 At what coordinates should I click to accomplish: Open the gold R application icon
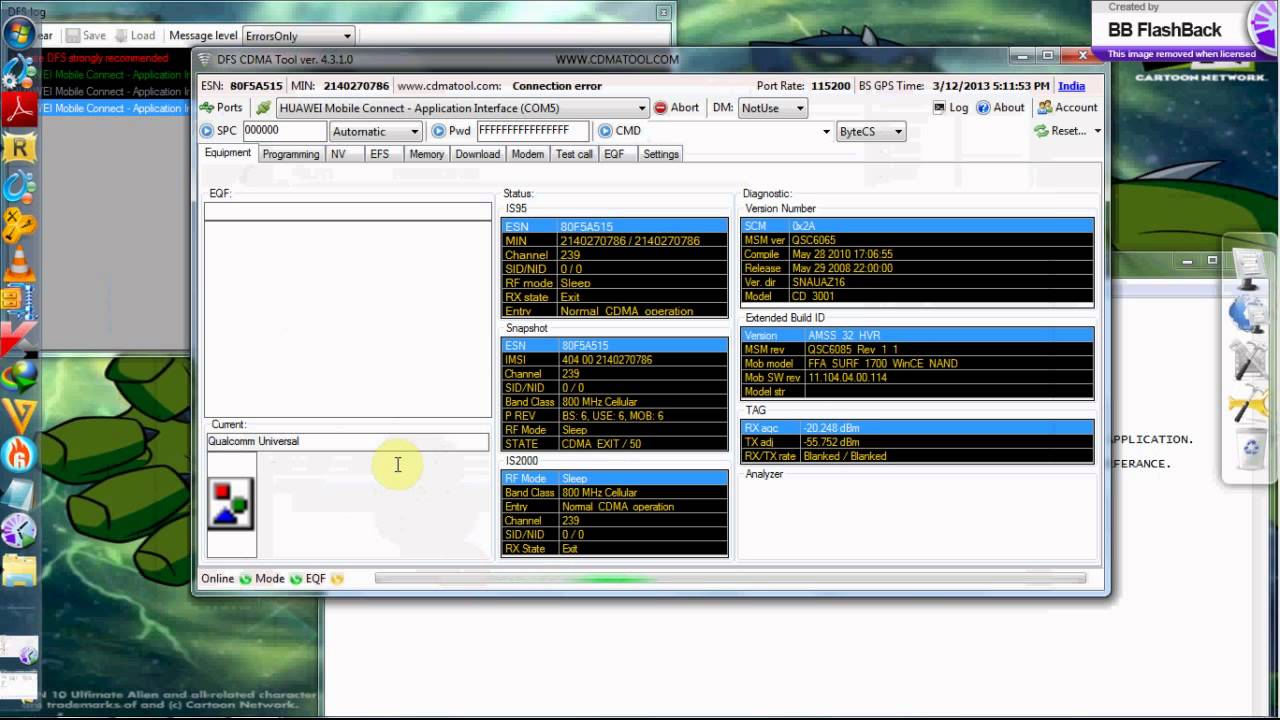[19, 149]
